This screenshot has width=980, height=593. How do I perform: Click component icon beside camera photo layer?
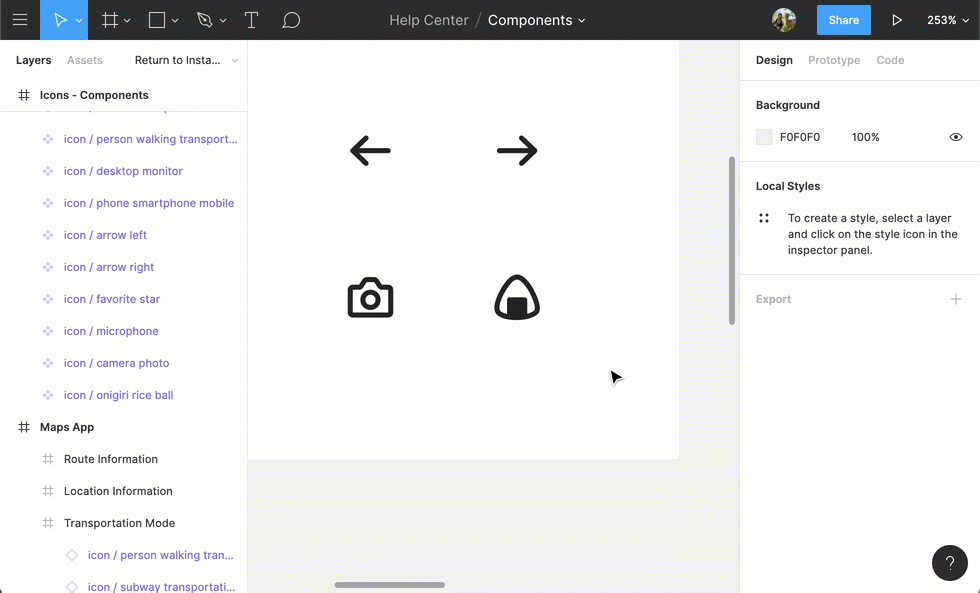tap(48, 363)
